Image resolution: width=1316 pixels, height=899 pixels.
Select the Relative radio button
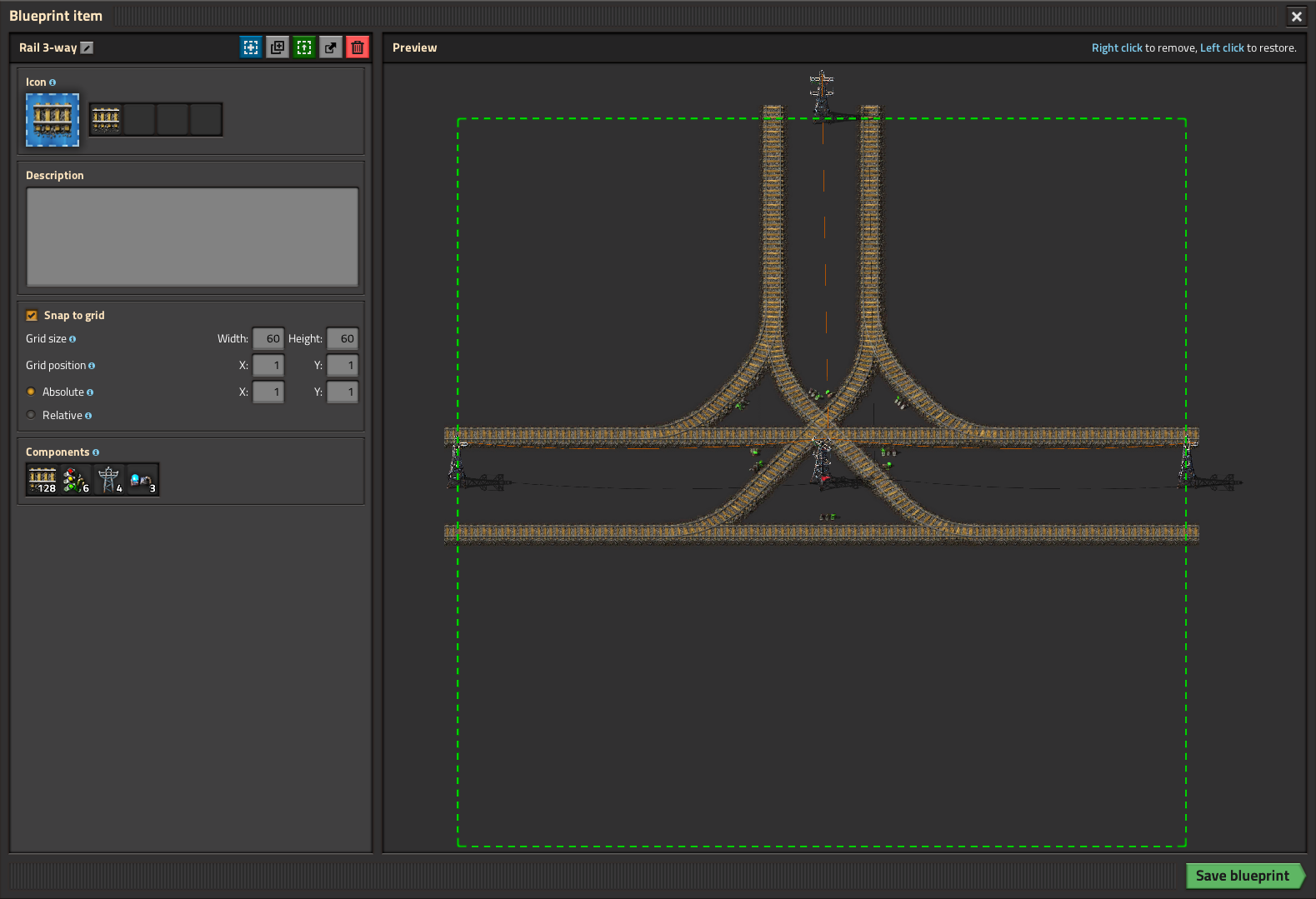pos(32,415)
